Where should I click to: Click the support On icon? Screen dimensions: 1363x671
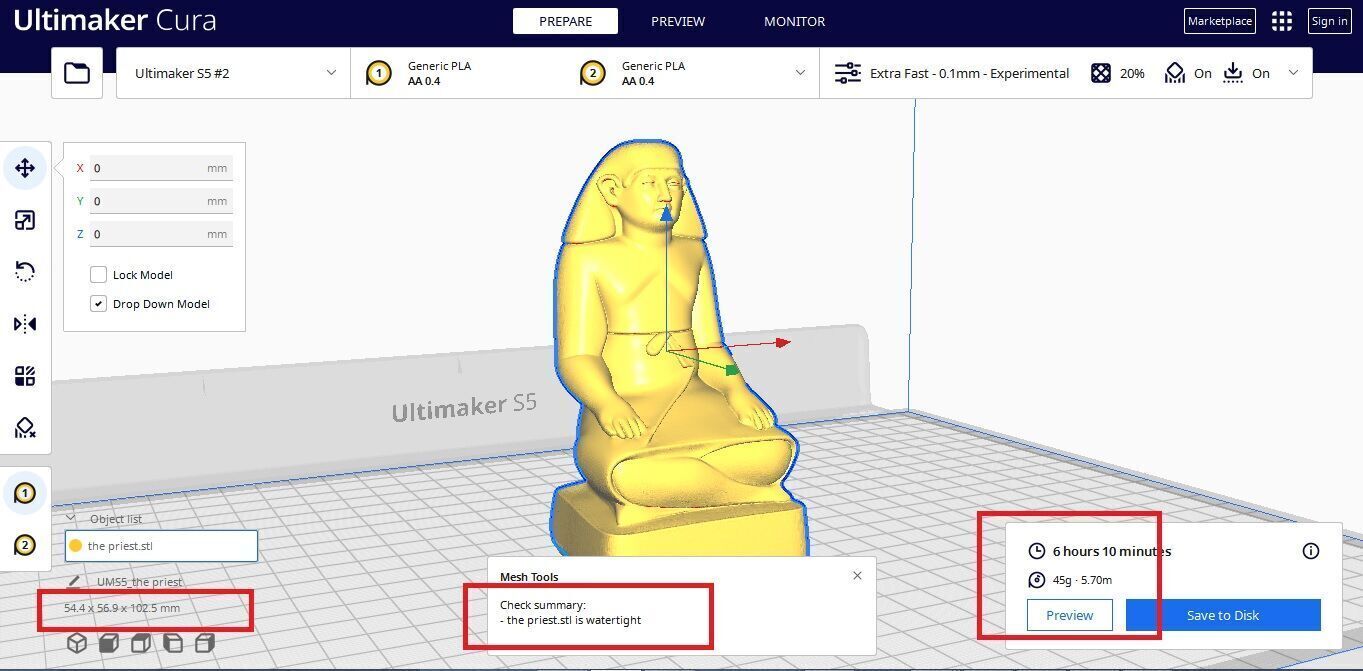(1175, 73)
